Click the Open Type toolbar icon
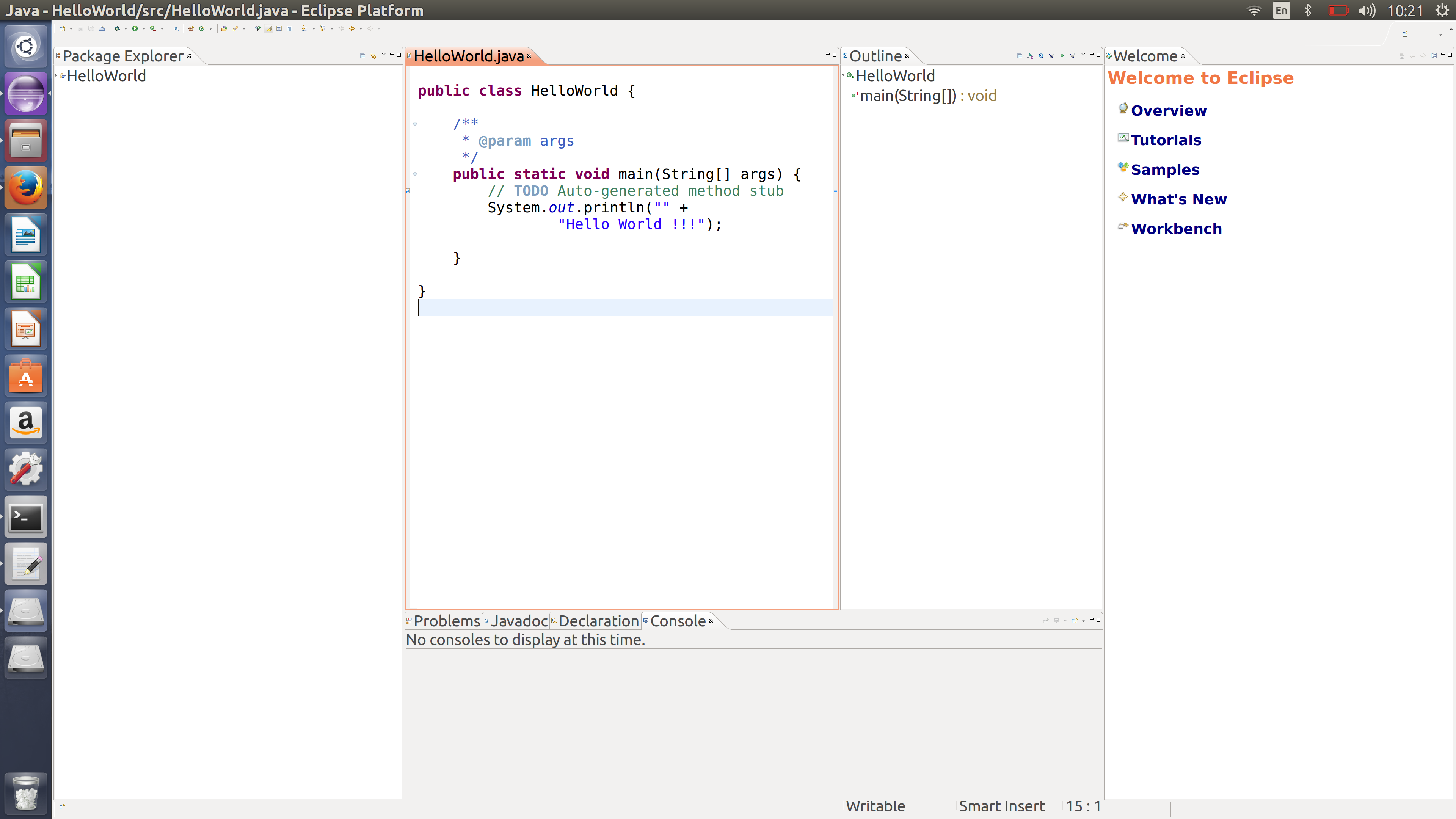 pos(224,29)
